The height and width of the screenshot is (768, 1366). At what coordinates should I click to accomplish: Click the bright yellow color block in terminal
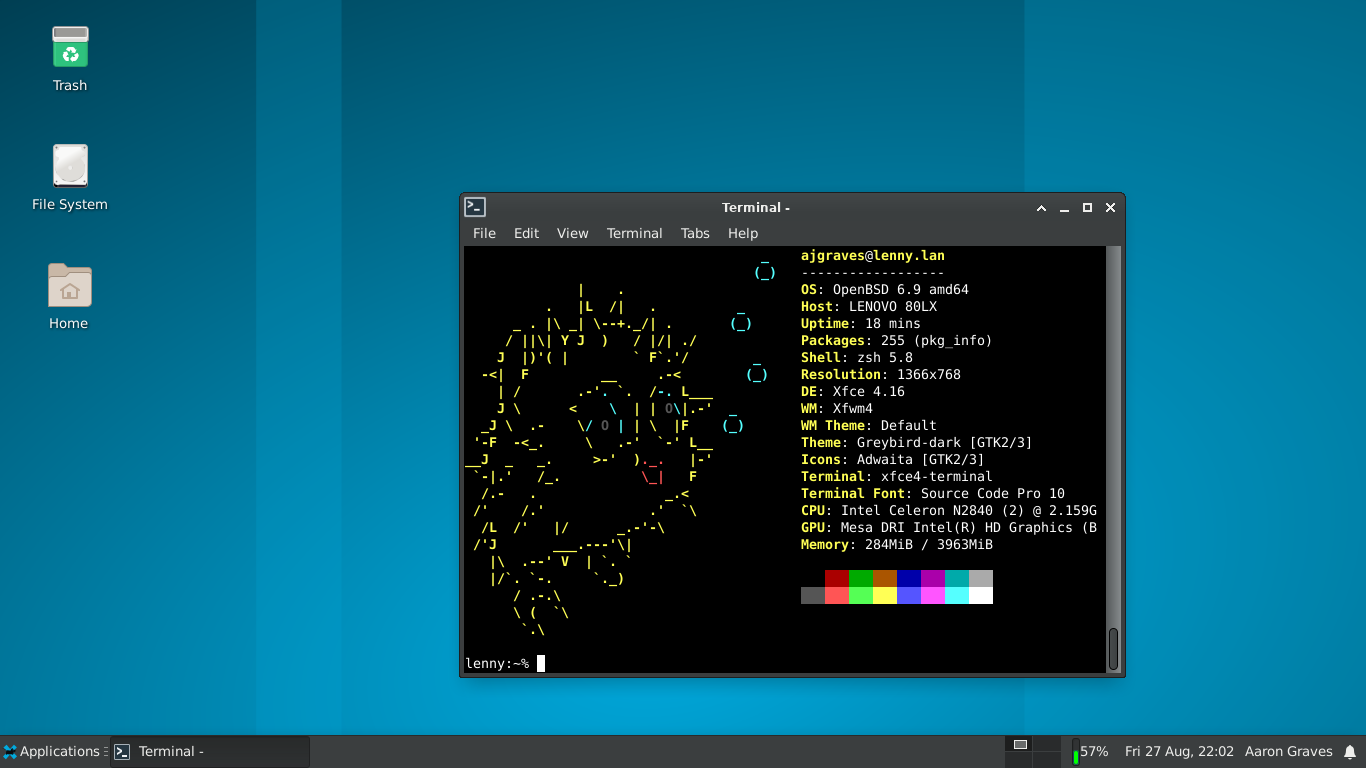tap(885, 596)
